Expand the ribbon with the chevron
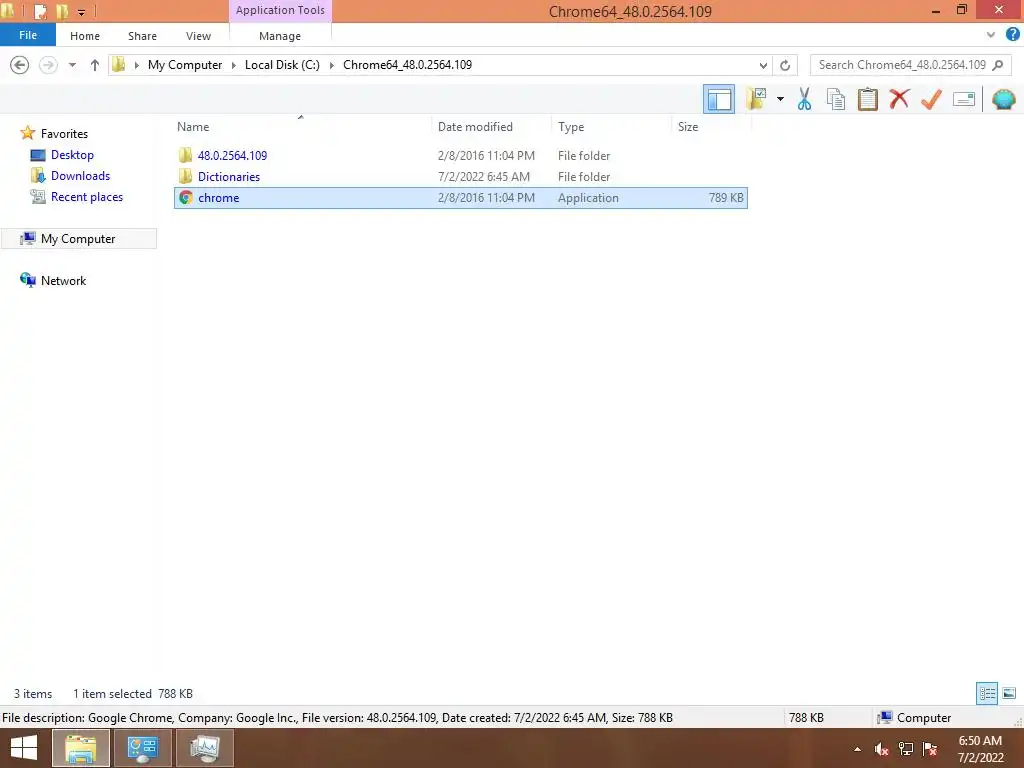The width and height of the screenshot is (1024, 768). click(x=991, y=35)
